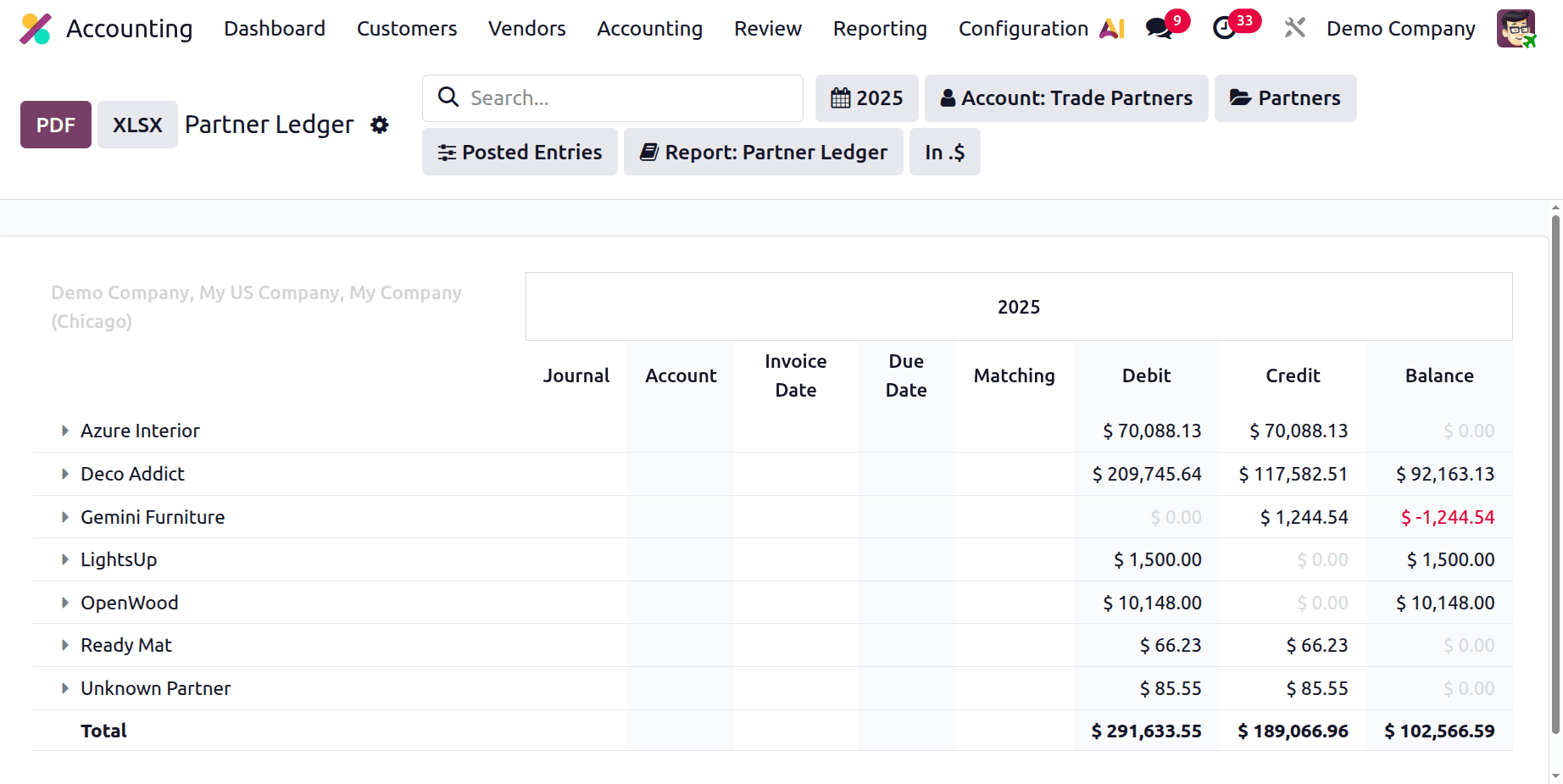
Task: Click the 2025 period column header
Action: [1019, 307]
